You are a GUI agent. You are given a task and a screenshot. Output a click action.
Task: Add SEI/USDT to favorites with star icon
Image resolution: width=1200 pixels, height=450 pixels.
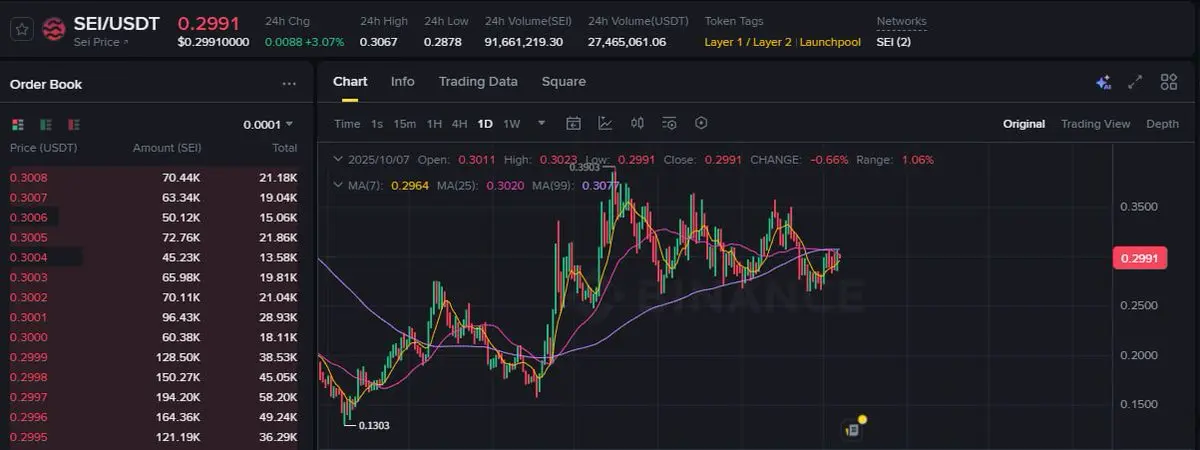(x=21, y=28)
